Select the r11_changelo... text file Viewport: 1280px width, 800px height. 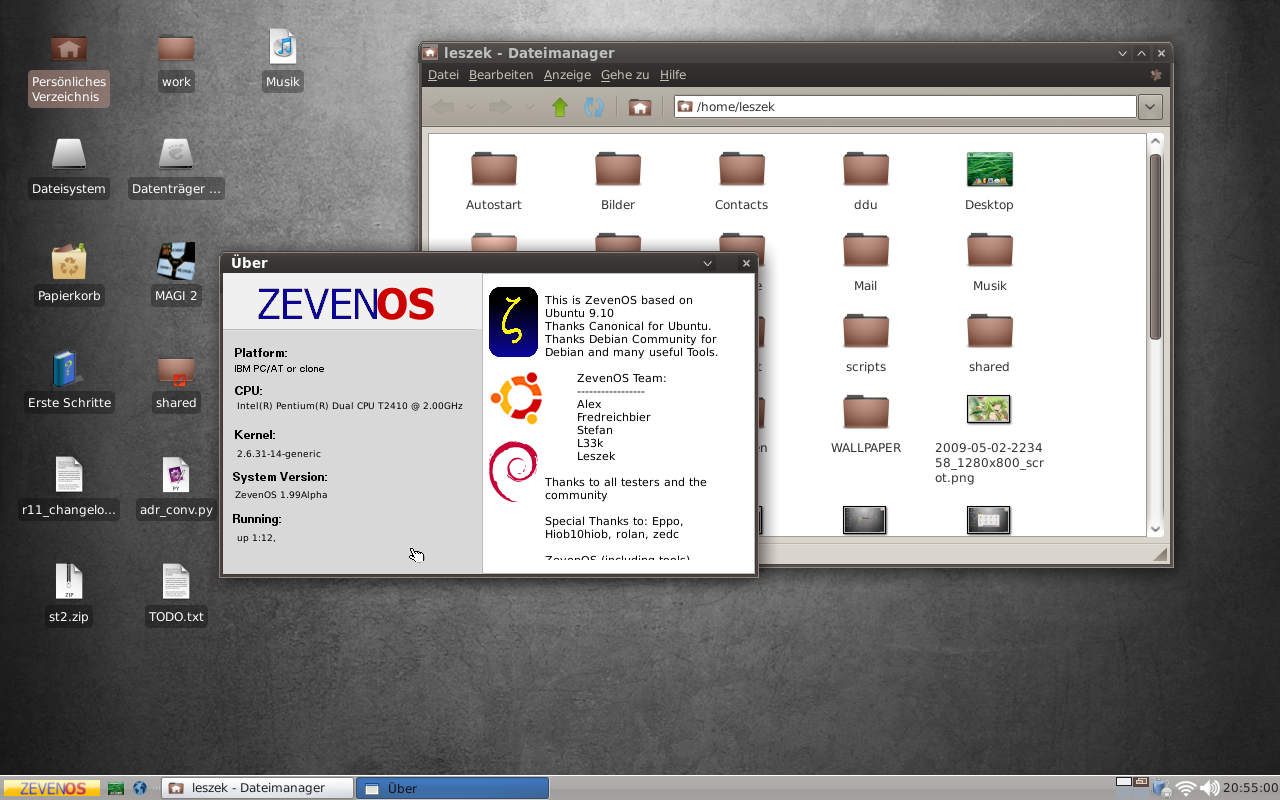click(x=69, y=488)
